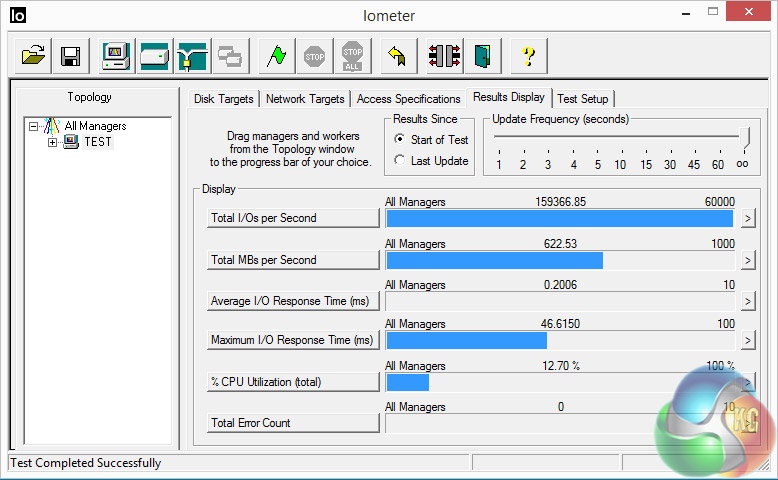Click value 12.70 % CPU utilization
Viewport: 778px width, 480px height.
[x=561, y=366]
